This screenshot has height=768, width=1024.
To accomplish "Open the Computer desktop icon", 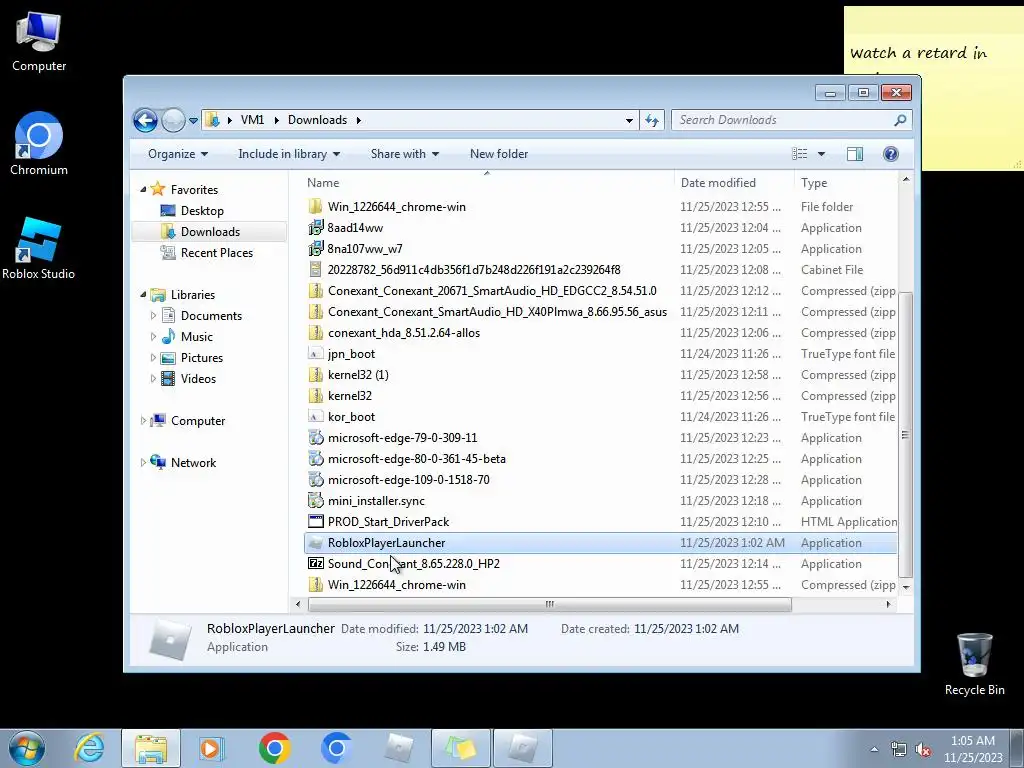I will pyautogui.click(x=39, y=42).
